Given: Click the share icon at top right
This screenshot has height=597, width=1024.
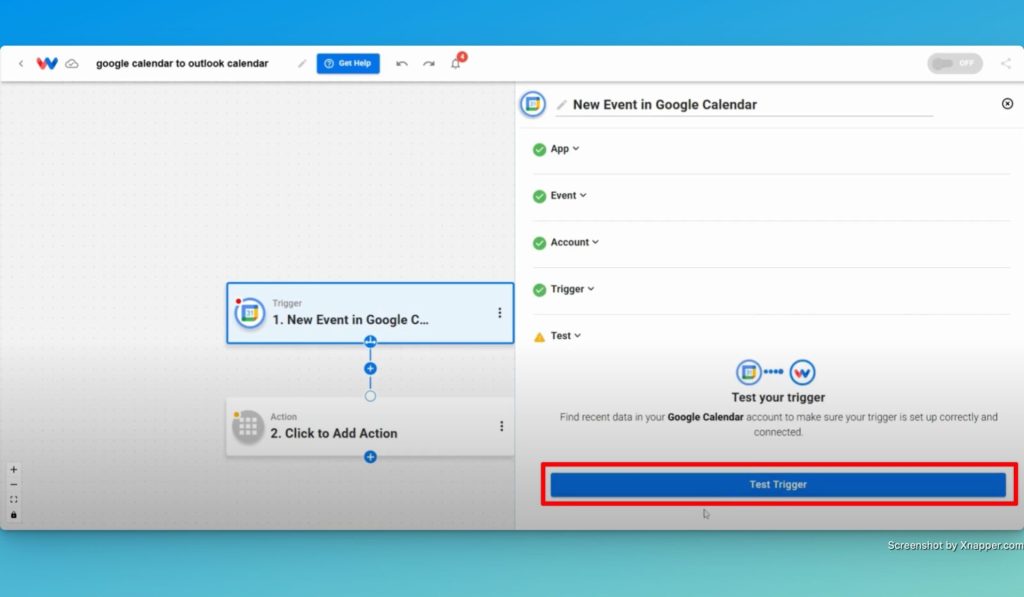Looking at the screenshot, I should coord(1006,63).
